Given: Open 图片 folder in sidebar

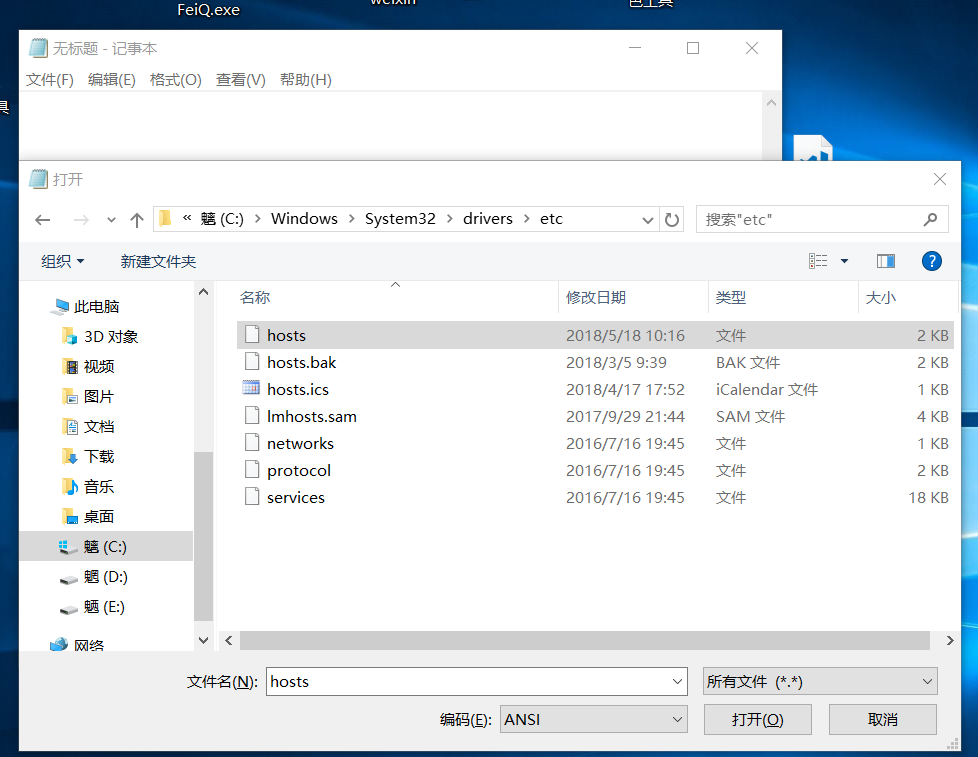Looking at the screenshot, I should [88, 397].
